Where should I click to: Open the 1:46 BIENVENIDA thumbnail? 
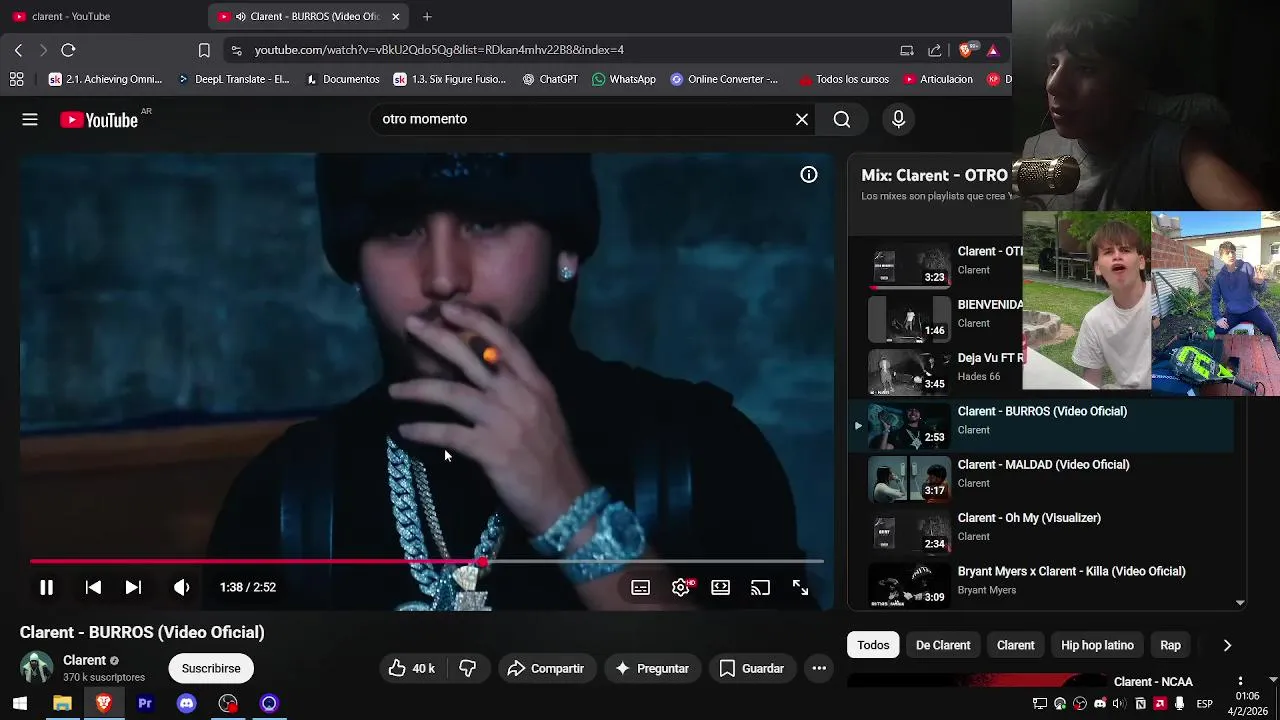click(909, 319)
